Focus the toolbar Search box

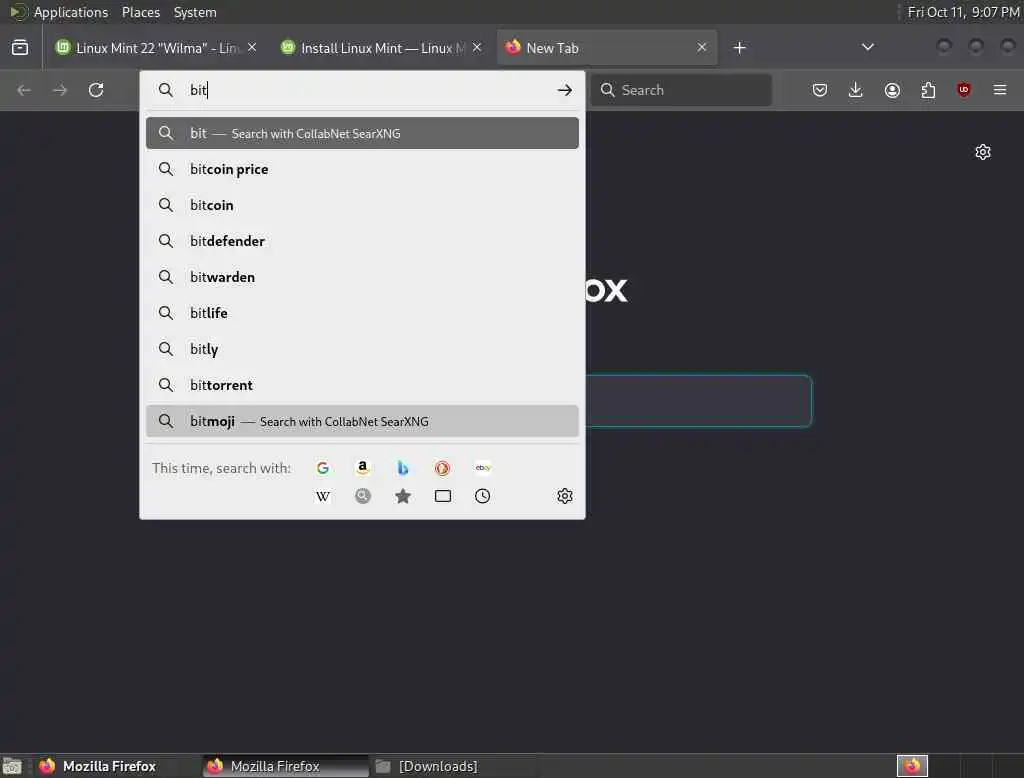[x=681, y=89]
